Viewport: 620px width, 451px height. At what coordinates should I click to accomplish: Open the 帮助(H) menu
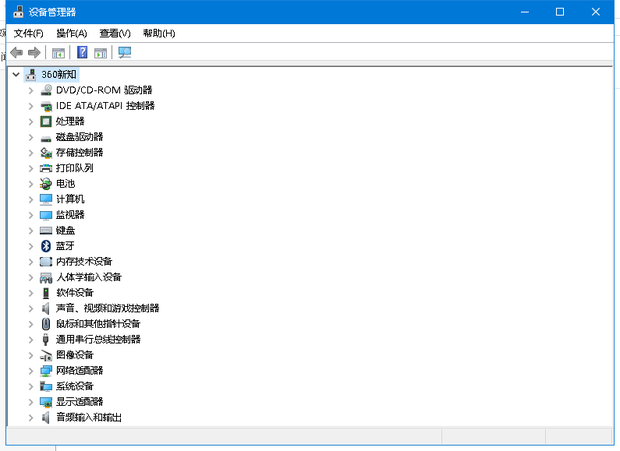[159, 34]
